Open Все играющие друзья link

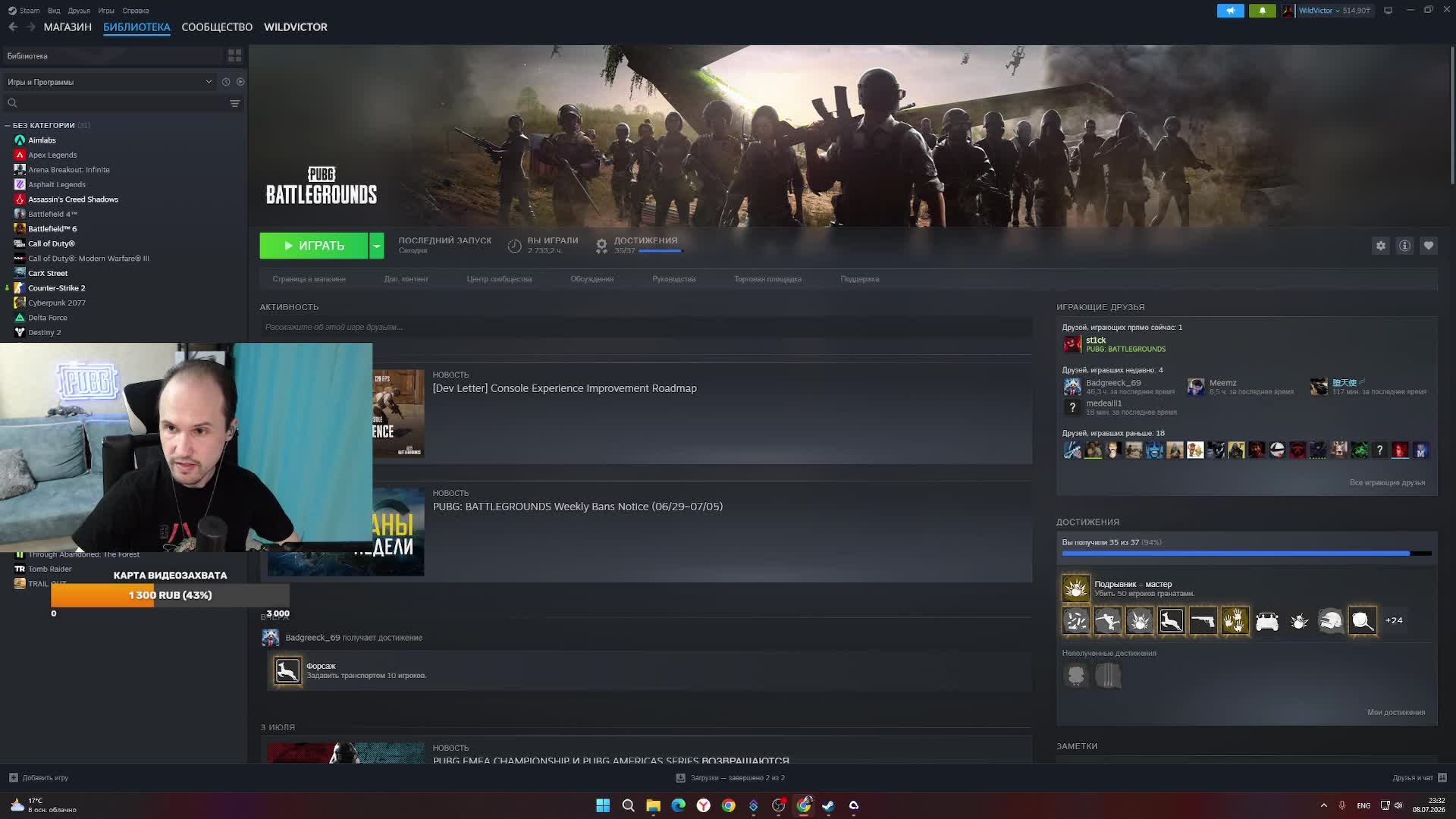tap(1386, 482)
